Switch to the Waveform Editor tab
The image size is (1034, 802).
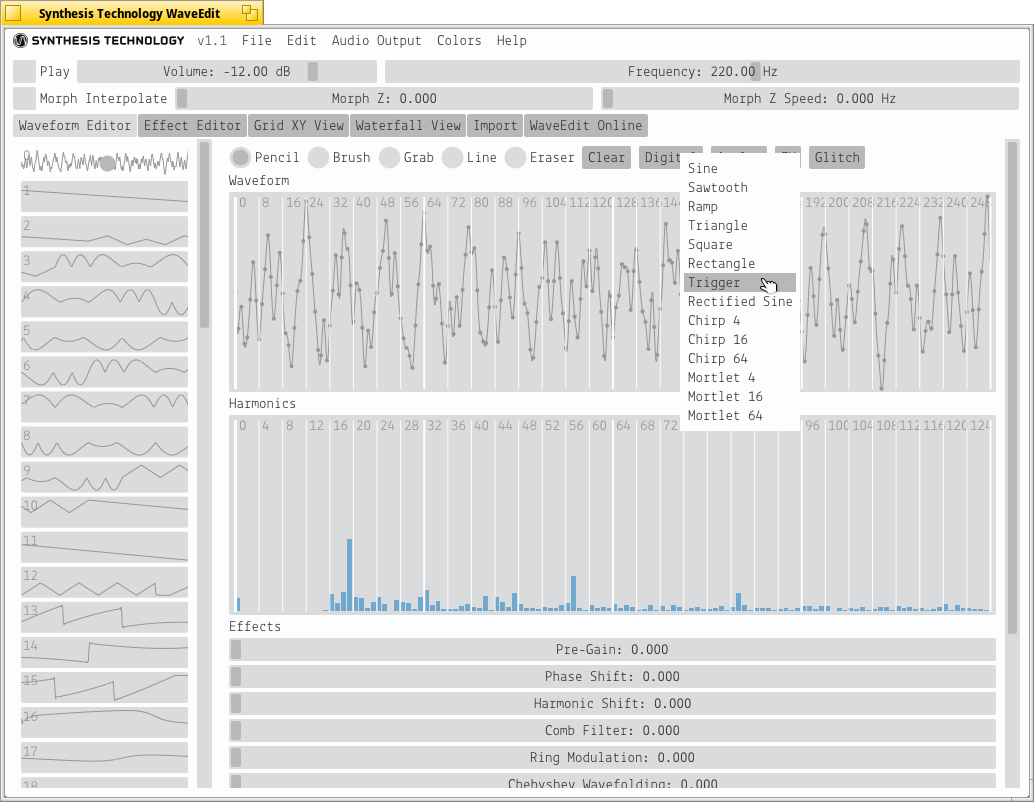pyautogui.click(x=75, y=125)
